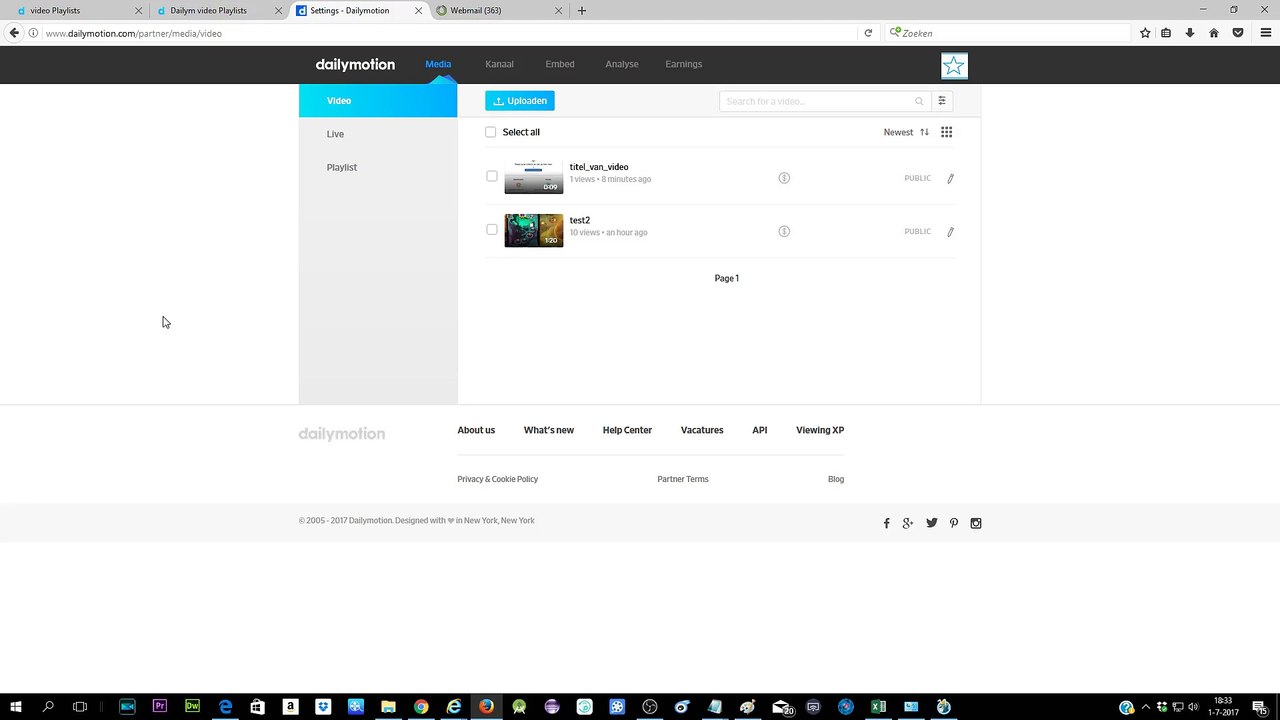The image size is (1280, 720).
Task: Reload the page with the refresh icon
Action: (x=868, y=33)
